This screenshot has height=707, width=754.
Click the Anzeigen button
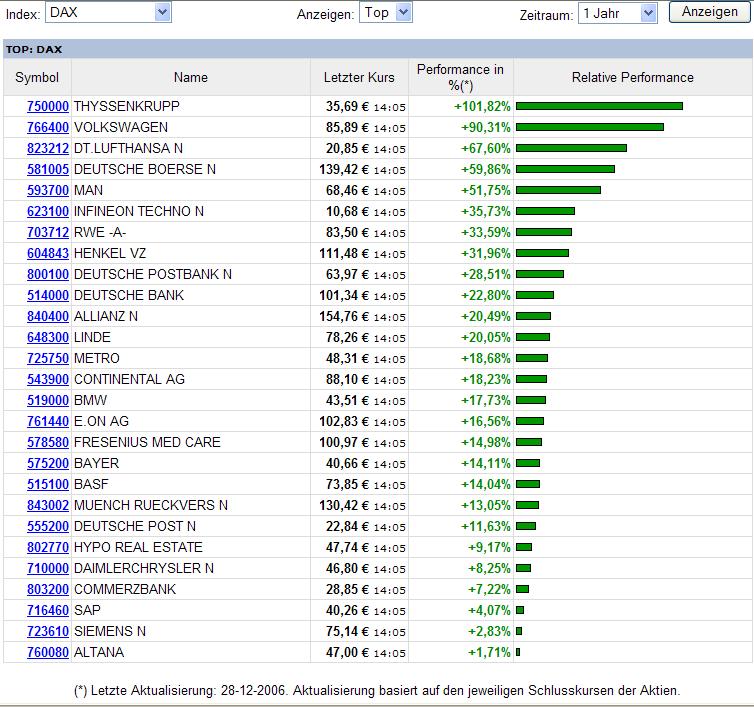(x=709, y=12)
